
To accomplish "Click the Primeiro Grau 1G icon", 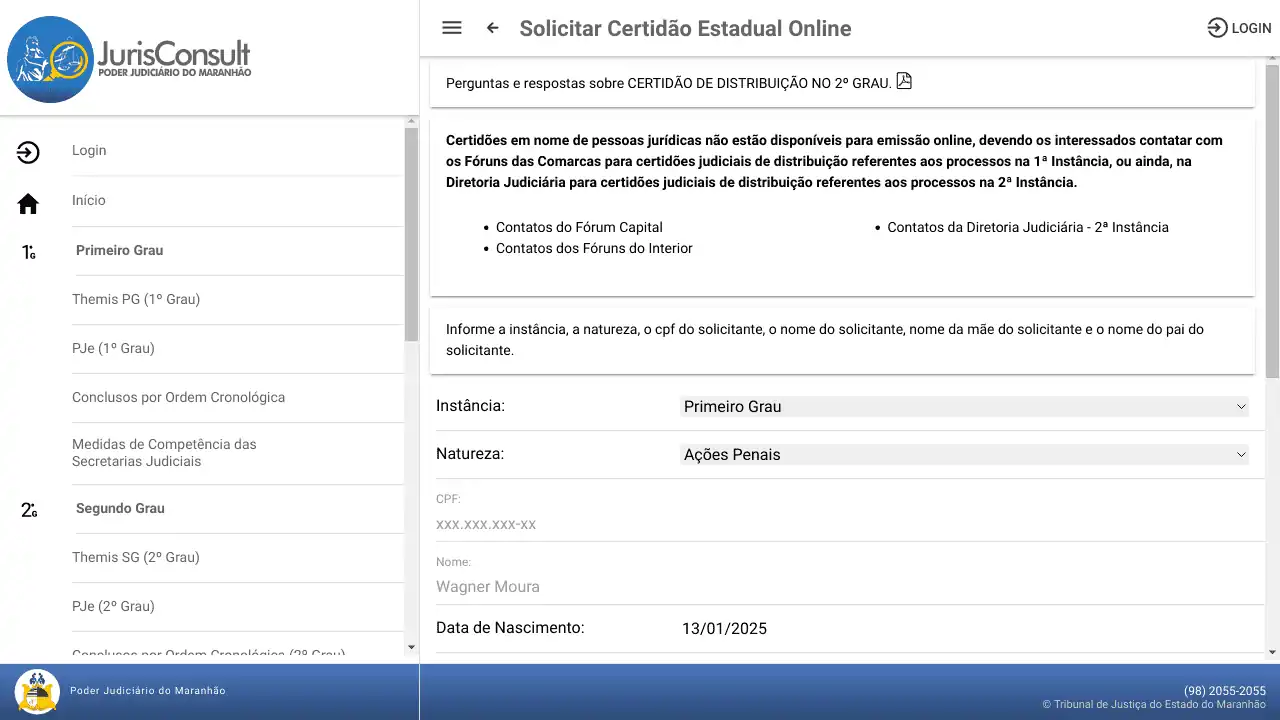I will pyautogui.click(x=29, y=252).
